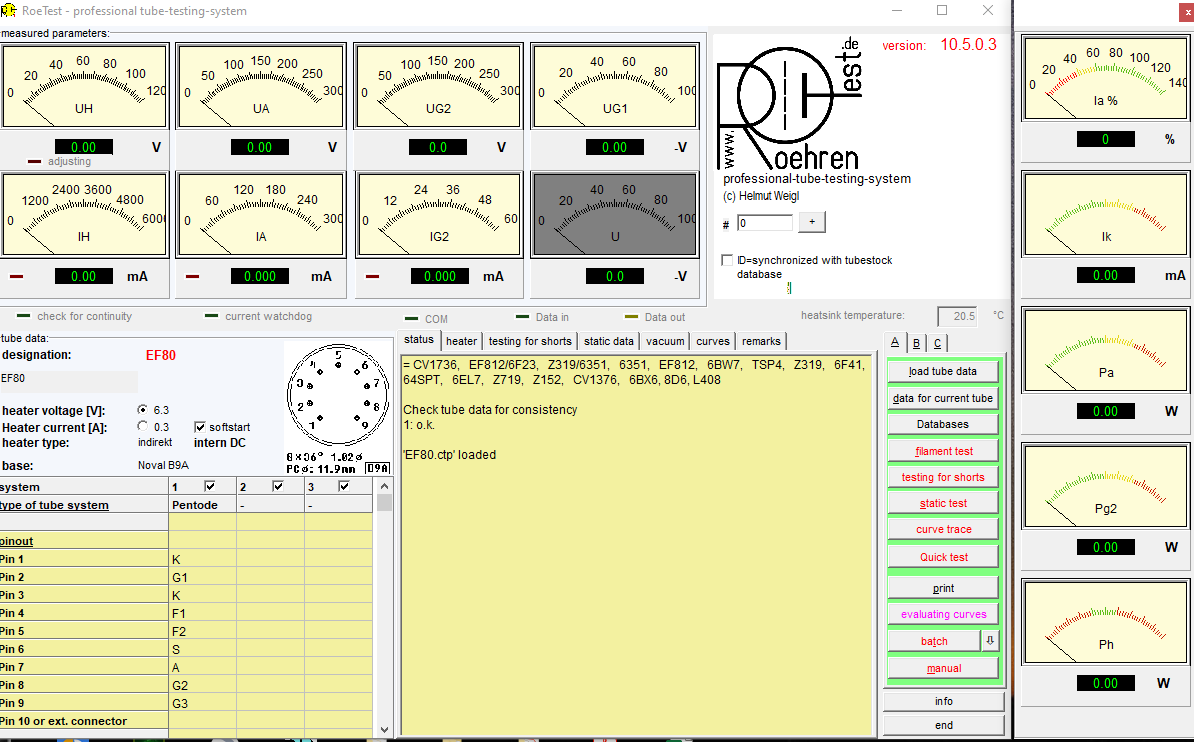Click Pin 7 cell showing A

(x=203, y=667)
